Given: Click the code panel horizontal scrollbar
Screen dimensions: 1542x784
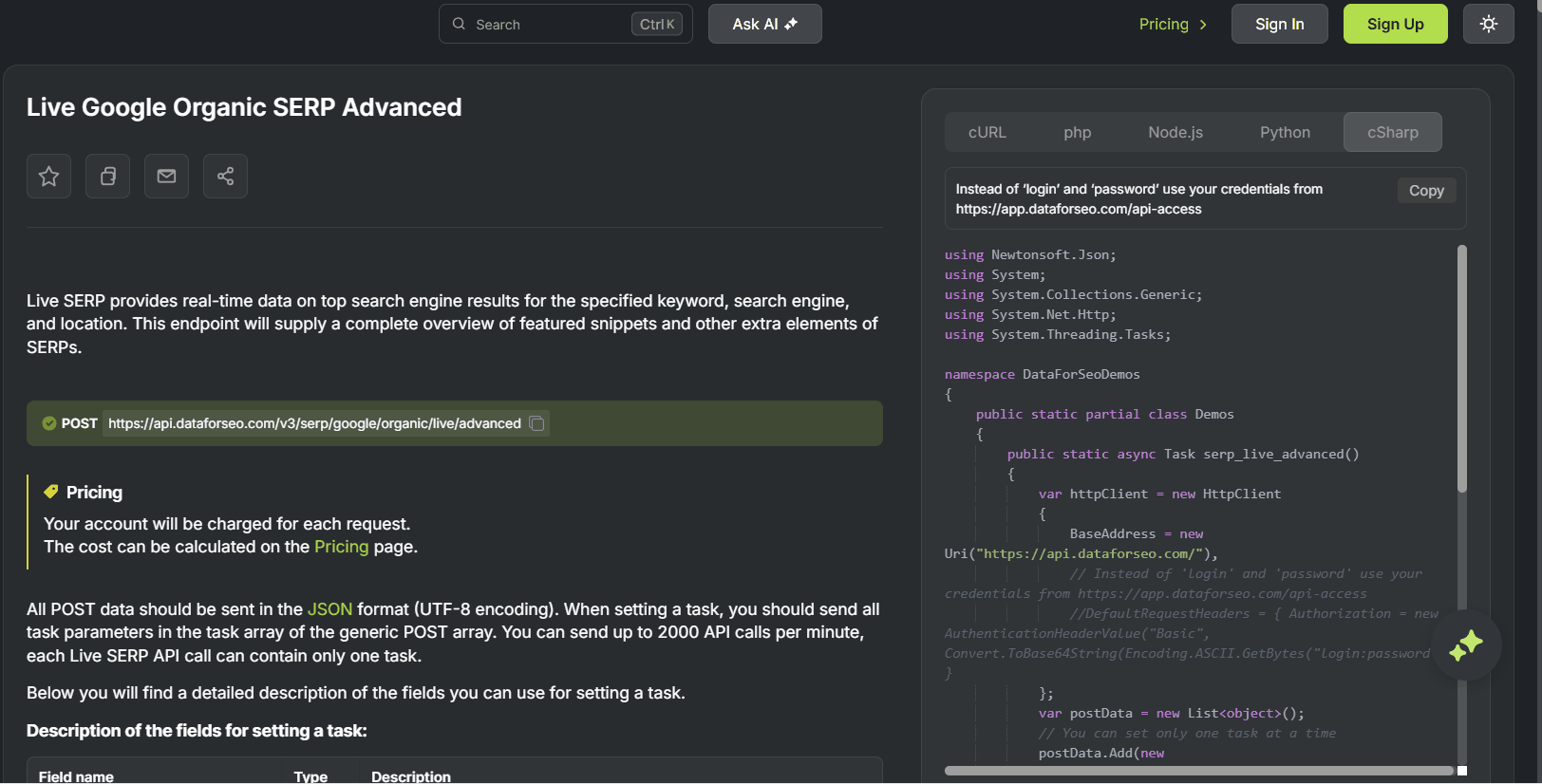Looking at the screenshot, I should 1198,771.
